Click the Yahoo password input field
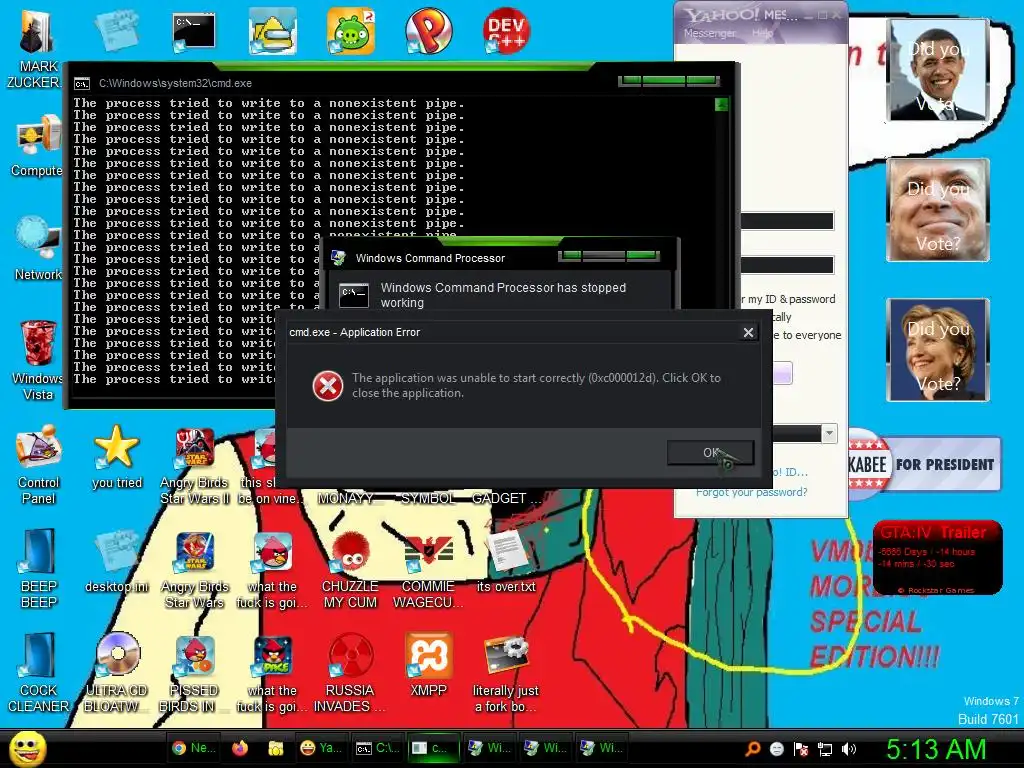The height and width of the screenshot is (768, 1024). click(x=787, y=264)
